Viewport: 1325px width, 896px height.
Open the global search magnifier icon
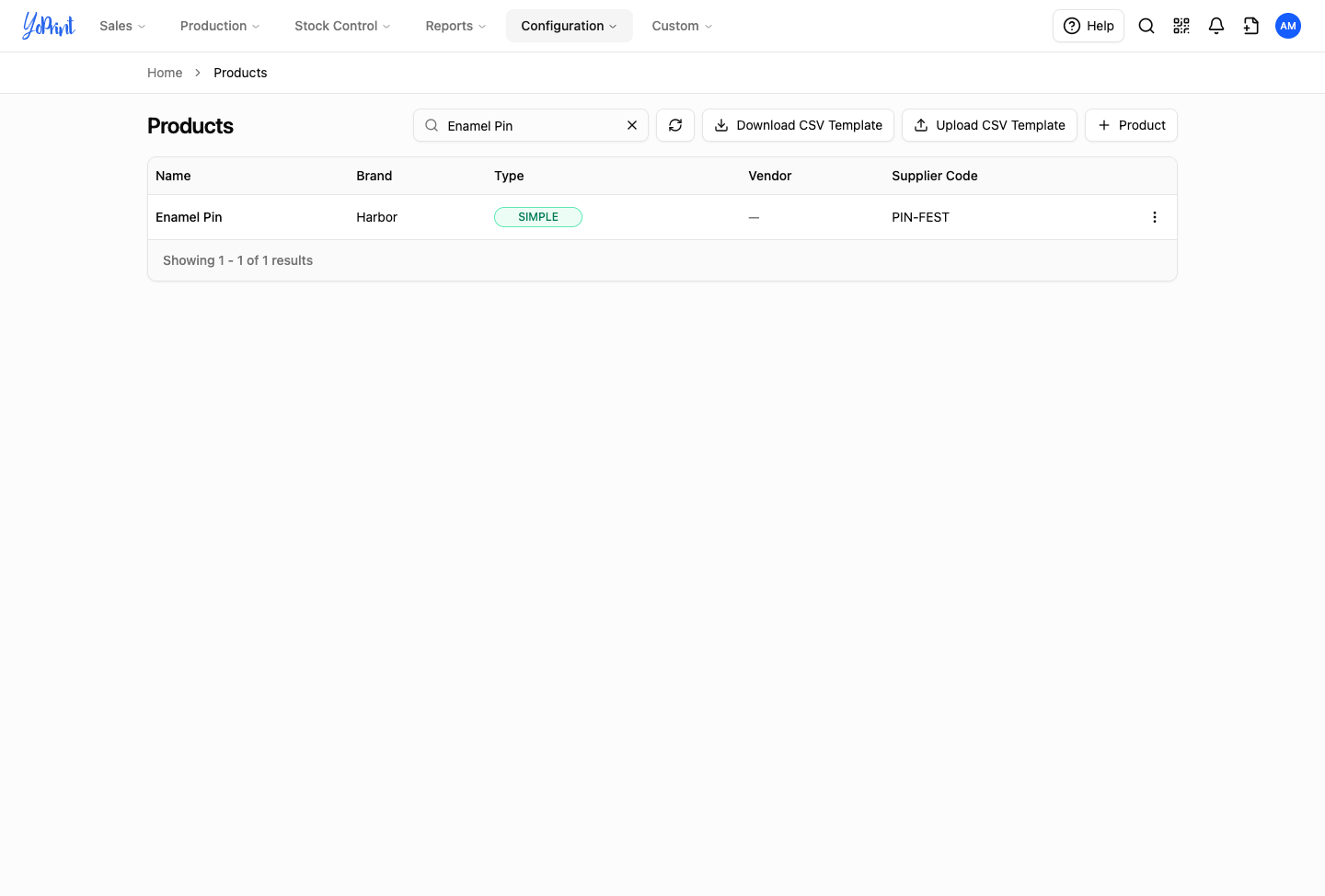pyautogui.click(x=1146, y=26)
